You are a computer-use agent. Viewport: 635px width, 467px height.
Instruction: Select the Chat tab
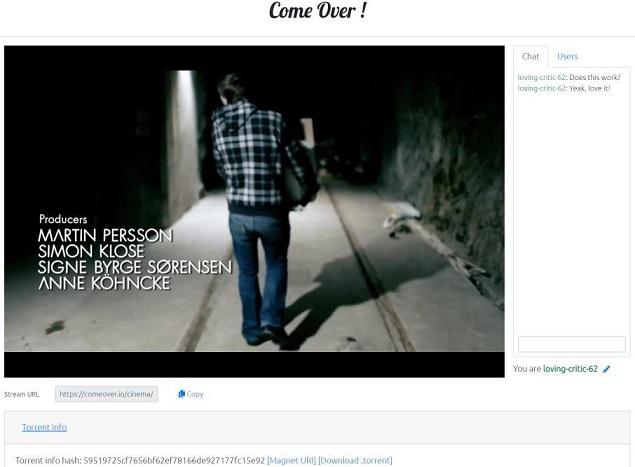pos(530,57)
